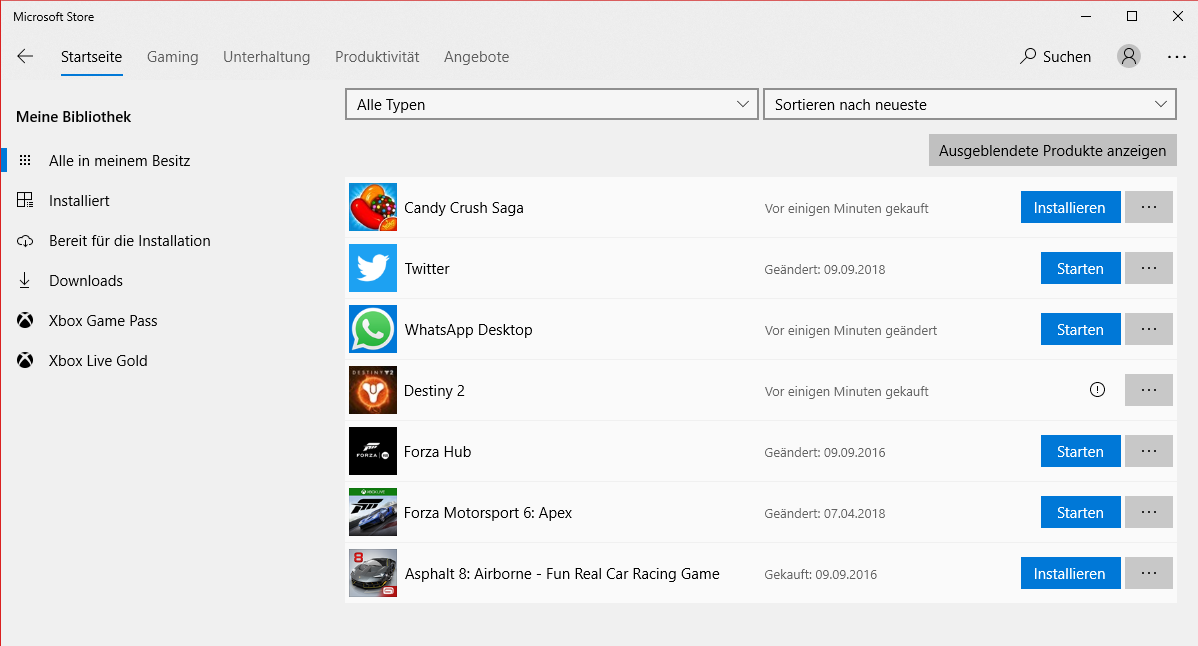Click the Downloads arrow icon
1198x646 pixels.
[x=25, y=280]
